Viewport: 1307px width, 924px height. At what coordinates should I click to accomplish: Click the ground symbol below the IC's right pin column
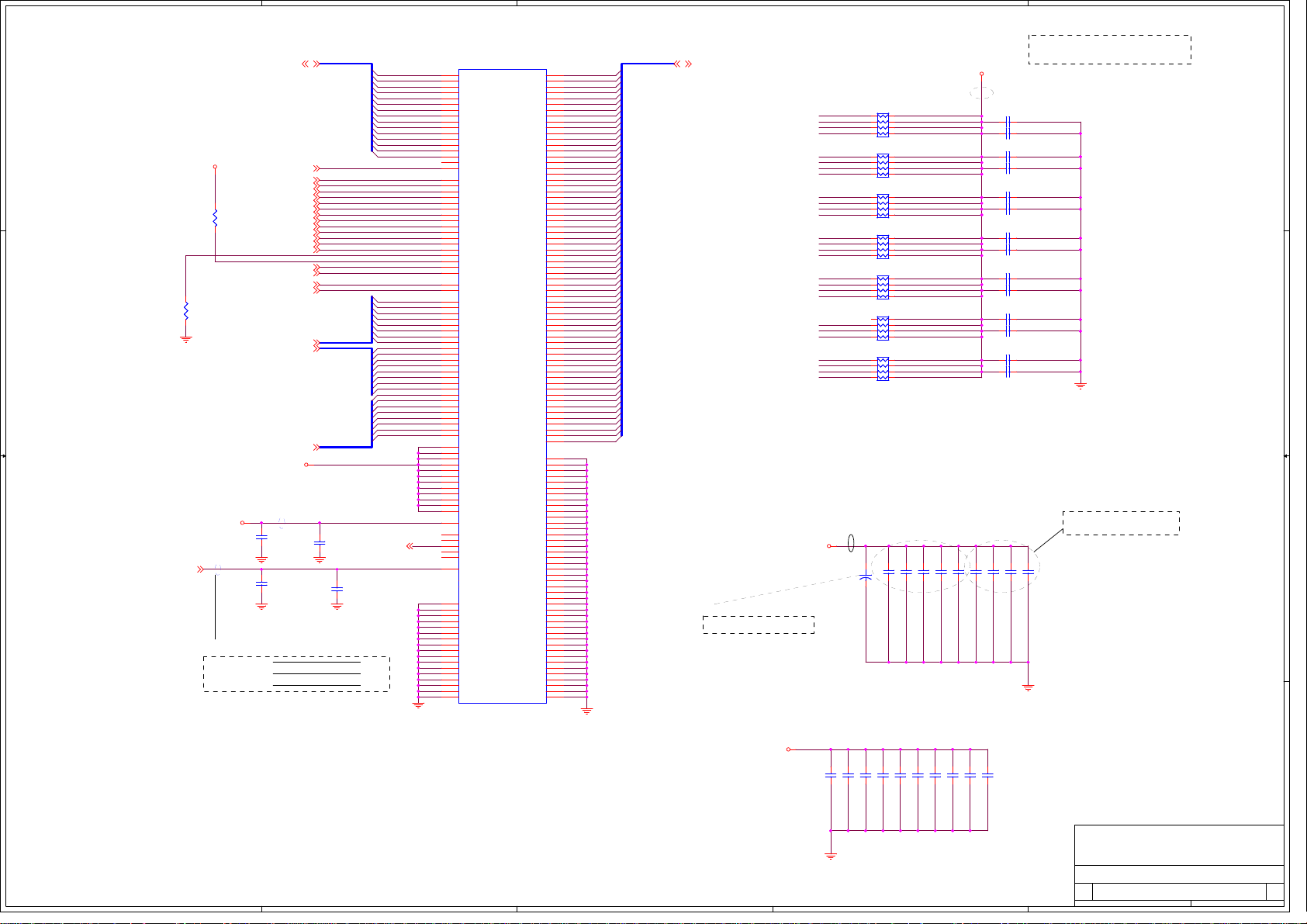tap(587, 711)
